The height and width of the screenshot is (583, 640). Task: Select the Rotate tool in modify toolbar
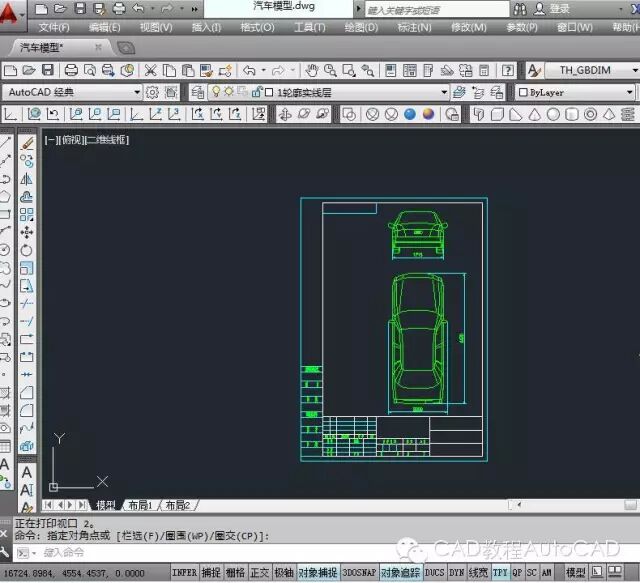click(27, 250)
